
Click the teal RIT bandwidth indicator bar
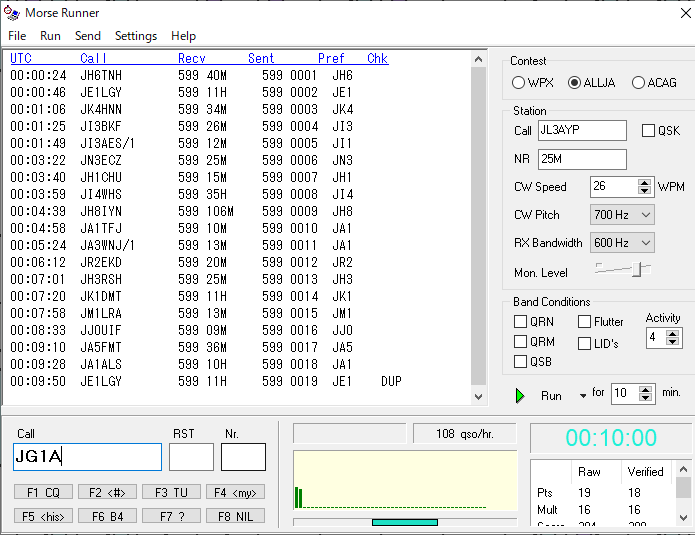(405, 523)
